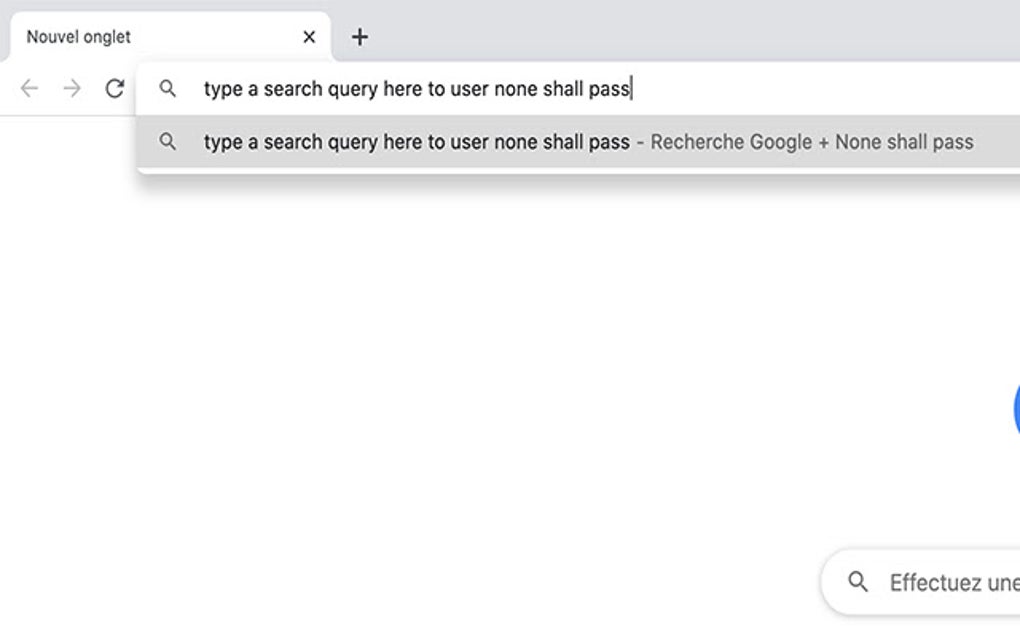The height and width of the screenshot is (638, 1020).
Task: Open a new tab with the plus icon
Action: coord(359,36)
